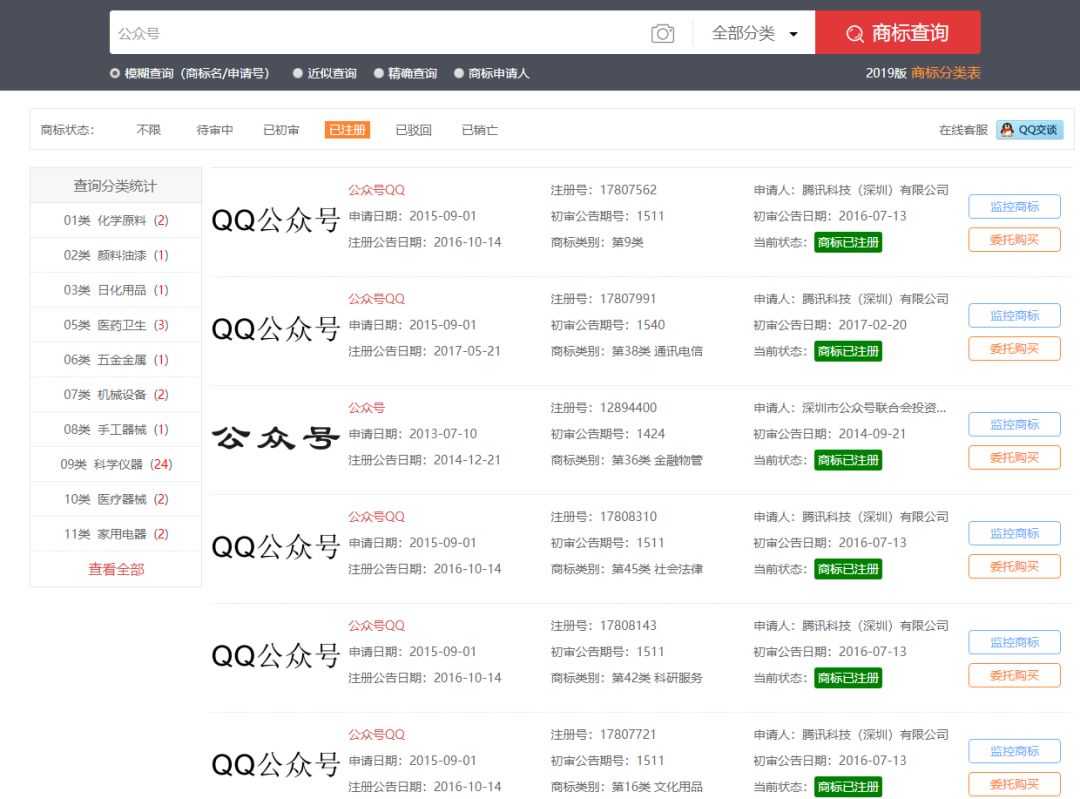Click the 商标已注册 badge for 17807562
This screenshot has height=799, width=1080.
click(x=848, y=242)
